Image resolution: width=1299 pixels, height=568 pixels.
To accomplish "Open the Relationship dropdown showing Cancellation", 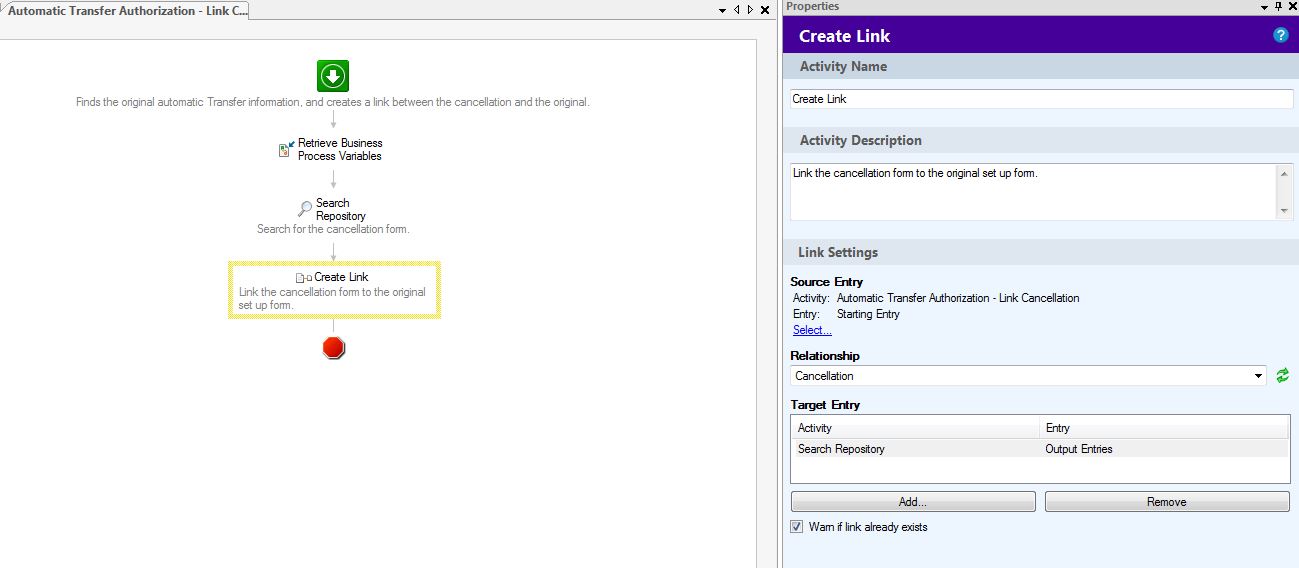I will pyautogui.click(x=1257, y=376).
